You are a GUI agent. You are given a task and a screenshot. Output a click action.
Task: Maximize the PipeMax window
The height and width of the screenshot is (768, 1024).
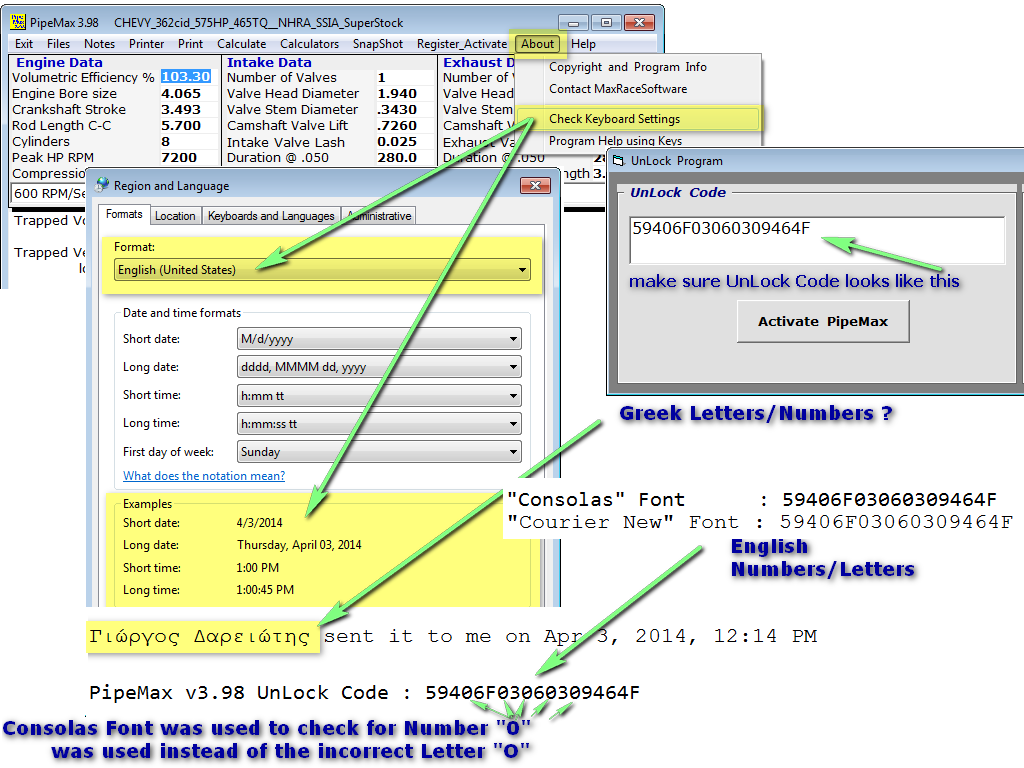click(x=606, y=23)
